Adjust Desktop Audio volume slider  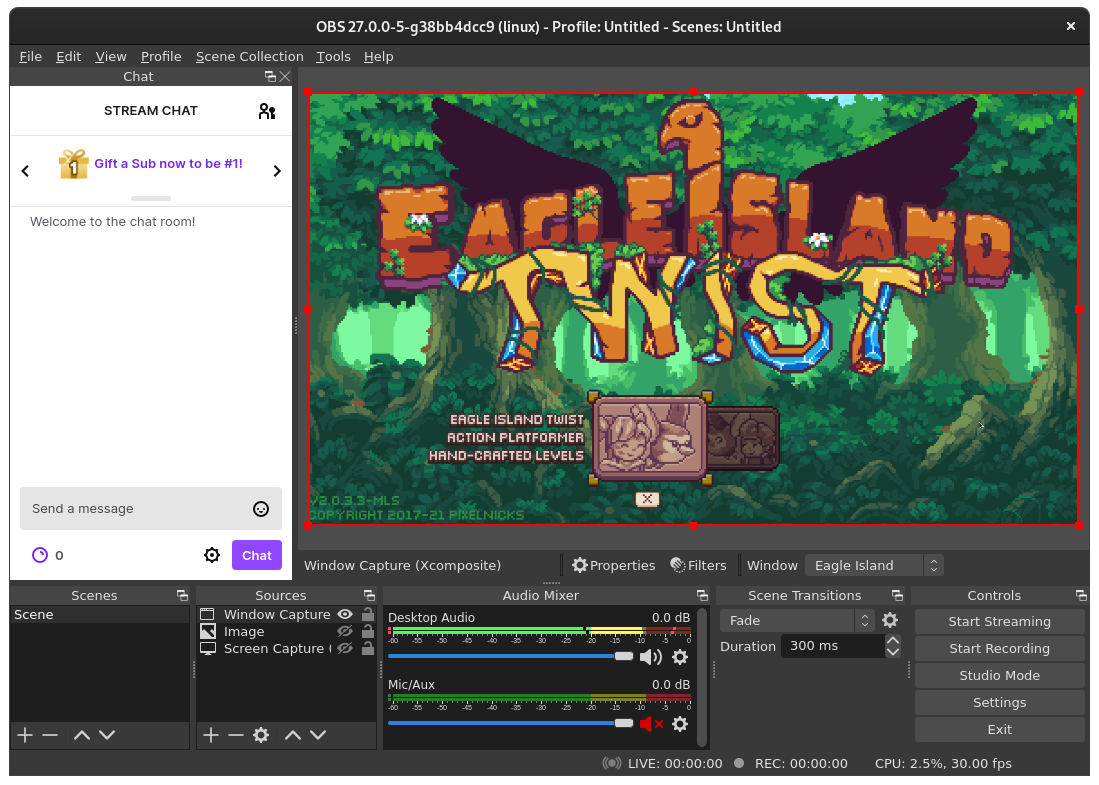(x=510, y=656)
